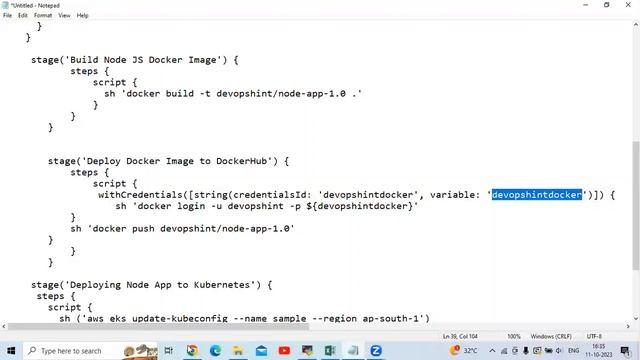Open the Edit menu

[x=22, y=16]
